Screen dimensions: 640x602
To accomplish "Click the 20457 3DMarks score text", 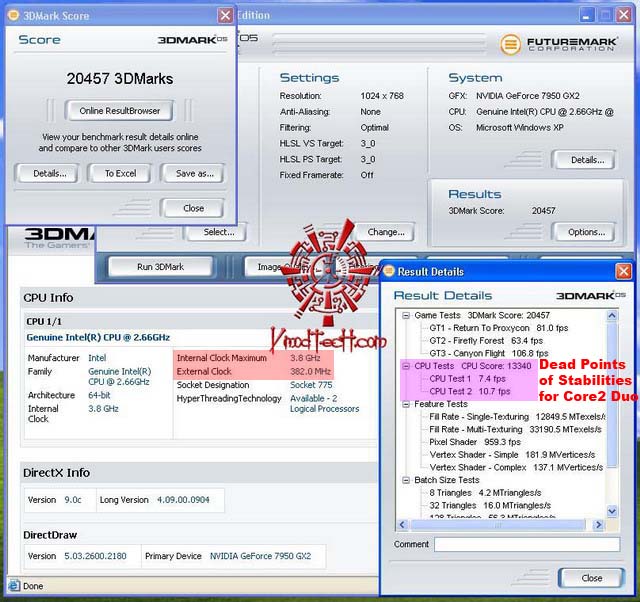I will [x=120, y=79].
